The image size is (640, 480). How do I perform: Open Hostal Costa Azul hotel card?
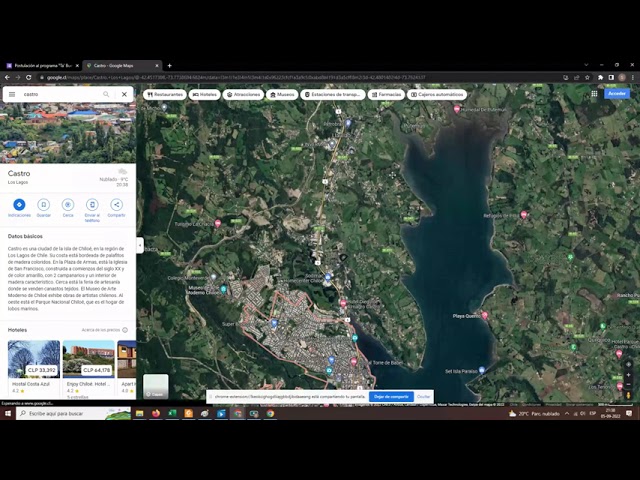pos(34,367)
